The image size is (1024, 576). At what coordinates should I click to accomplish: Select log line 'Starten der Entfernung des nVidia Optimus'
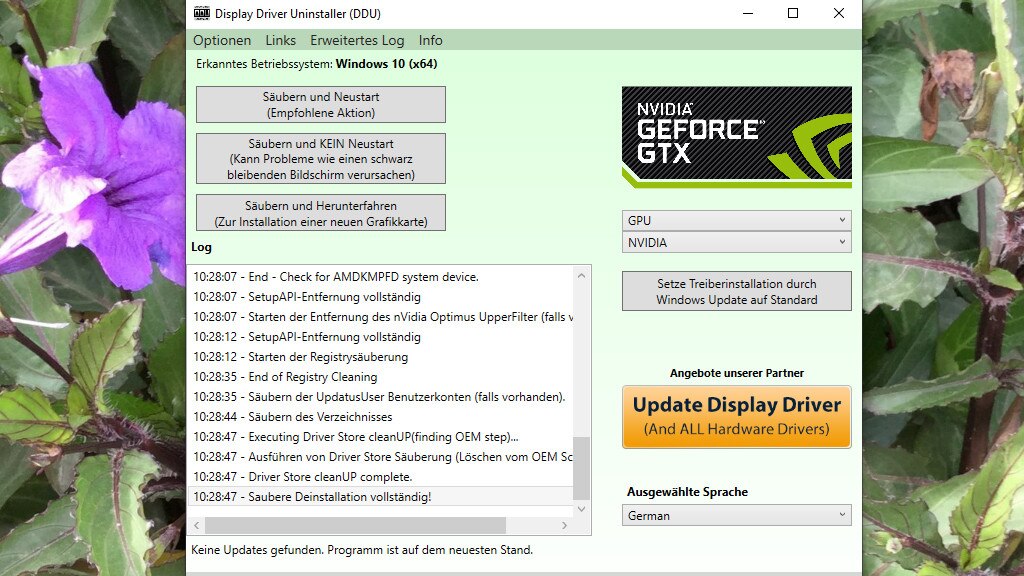381,317
